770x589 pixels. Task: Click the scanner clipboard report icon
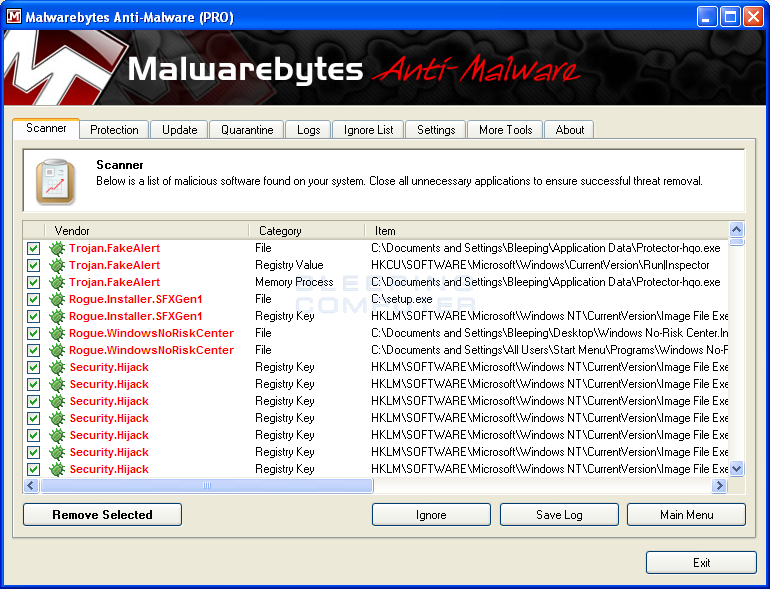coord(56,181)
